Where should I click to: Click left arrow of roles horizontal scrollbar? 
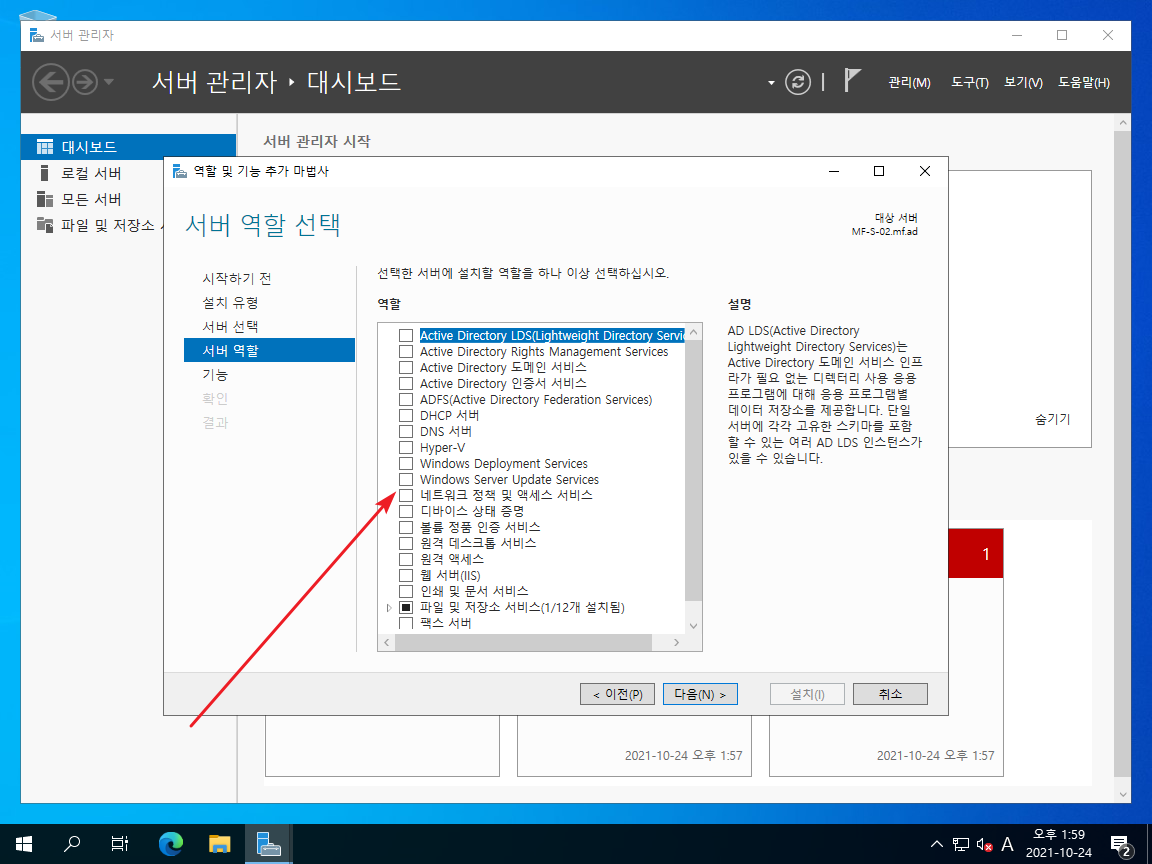tap(386, 642)
